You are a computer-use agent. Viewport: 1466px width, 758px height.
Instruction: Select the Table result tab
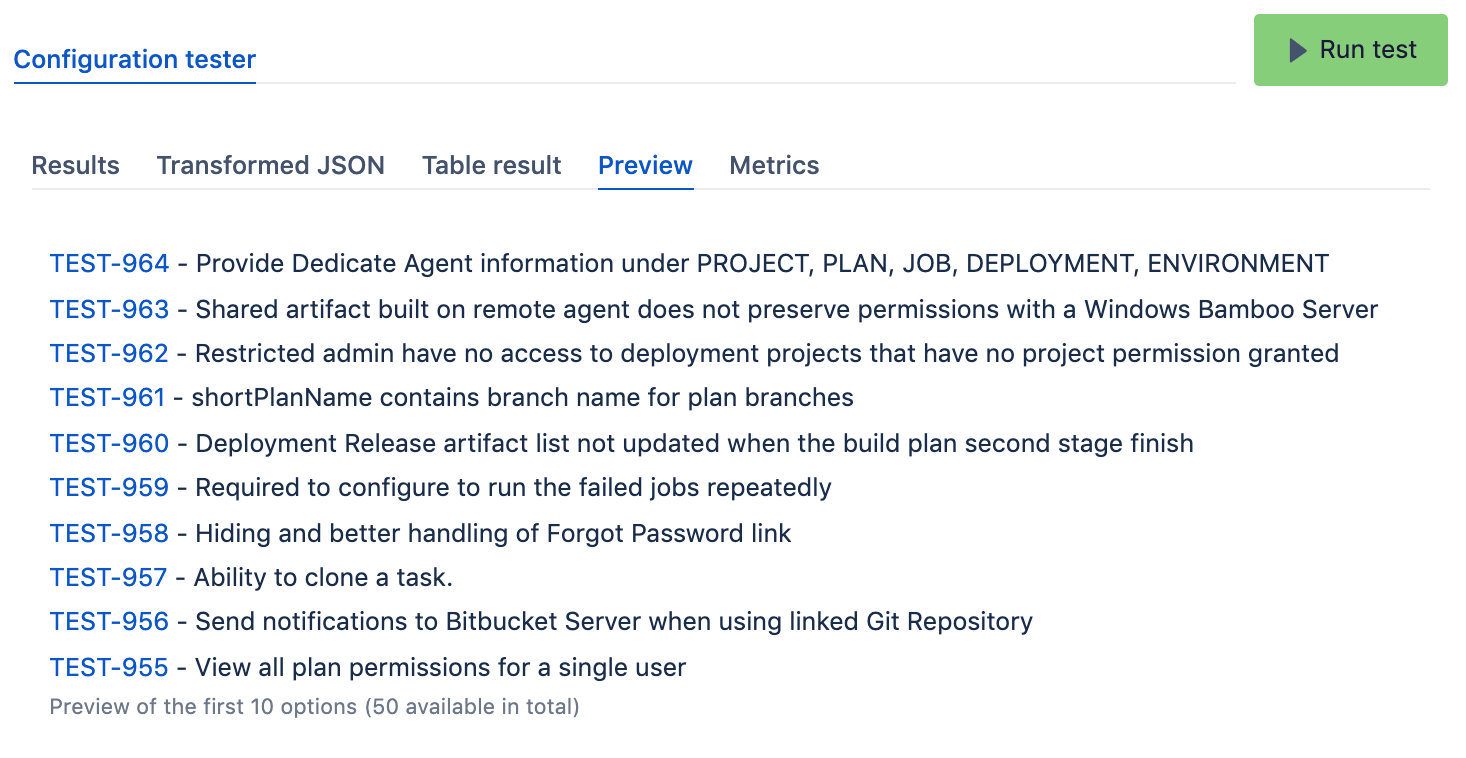[x=491, y=165]
